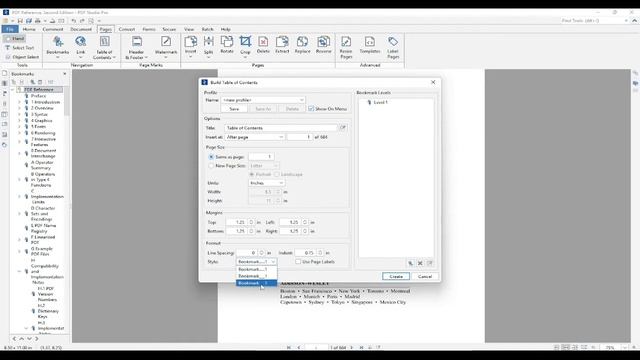Click the Top margin spinner
The height and width of the screenshot is (360, 640).
click(251, 222)
